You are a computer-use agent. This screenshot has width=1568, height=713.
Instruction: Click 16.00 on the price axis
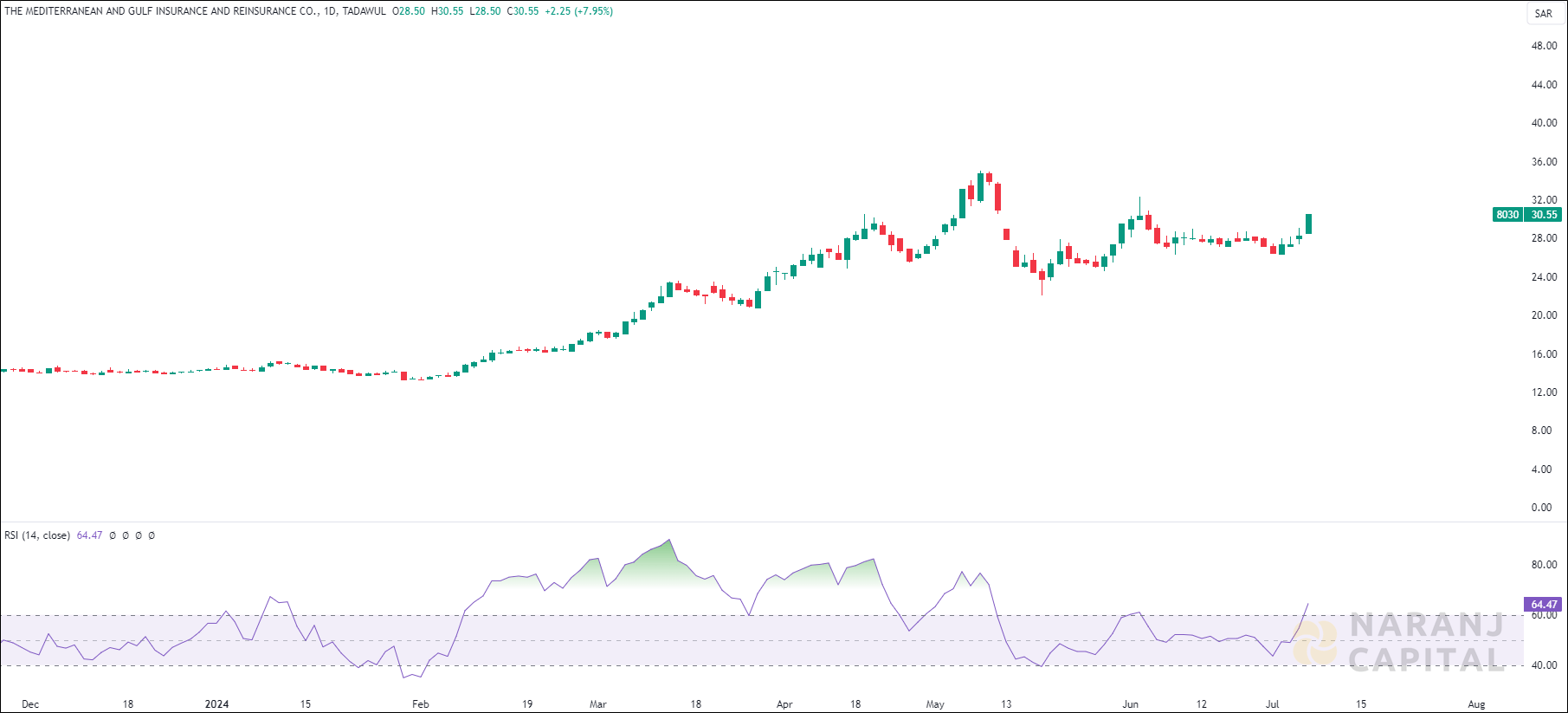tap(1544, 354)
